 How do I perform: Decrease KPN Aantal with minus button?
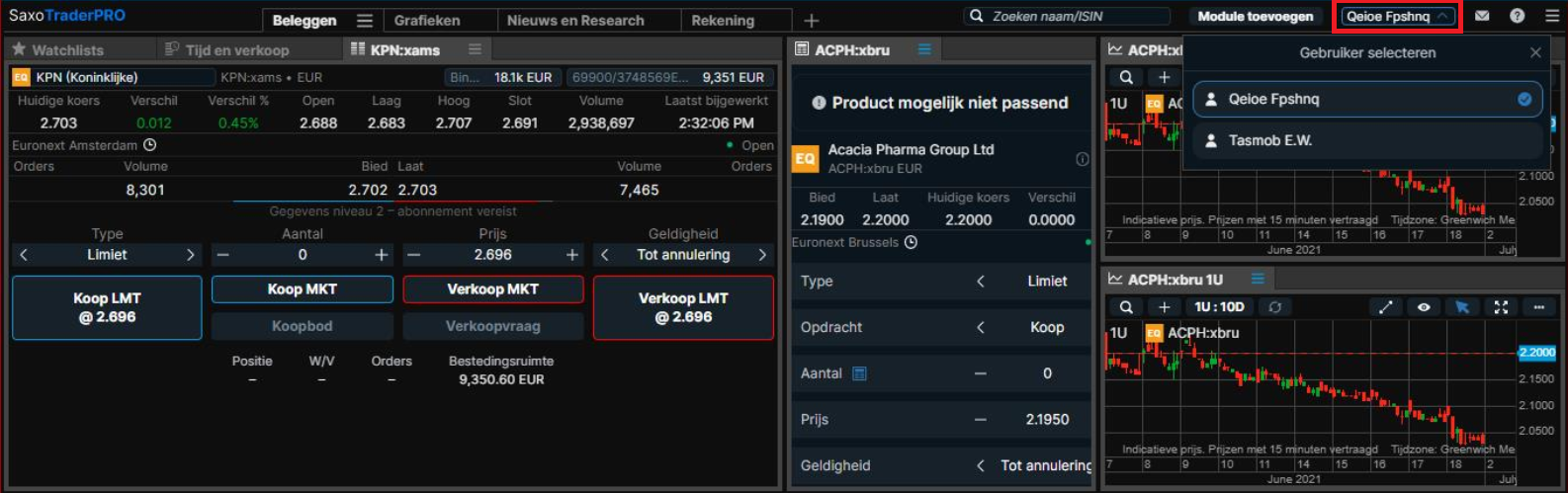(x=223, y=255)
